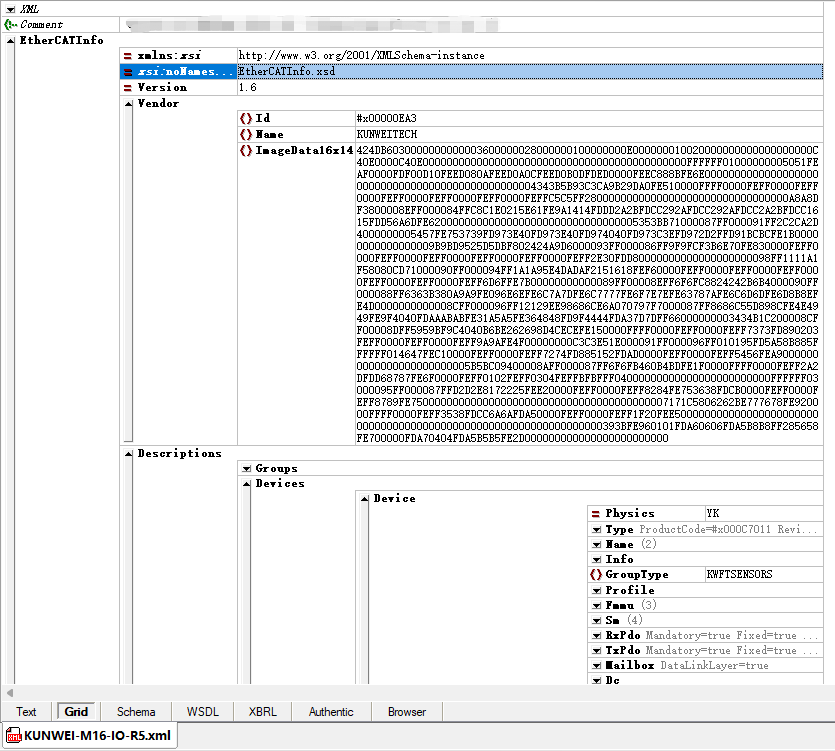The height and width of the screenshot is (751, 835).
Task: Expand the Type element row
Action: 596,529
